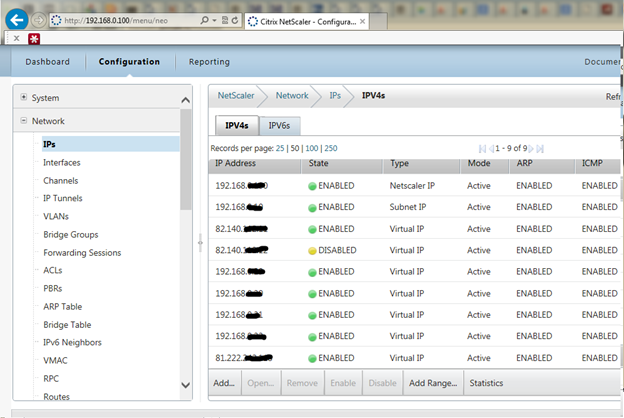Go to last page of records
The image size is (624, 418).
click(540, 148)
